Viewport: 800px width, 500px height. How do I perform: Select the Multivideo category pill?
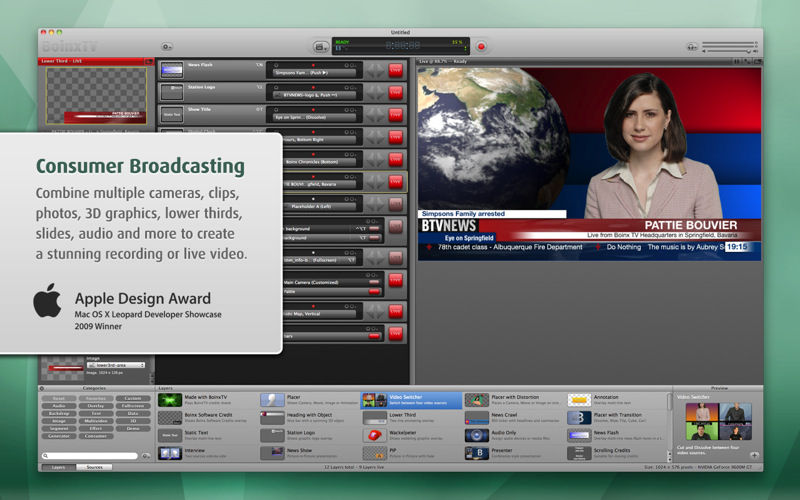tap(96, 421)
